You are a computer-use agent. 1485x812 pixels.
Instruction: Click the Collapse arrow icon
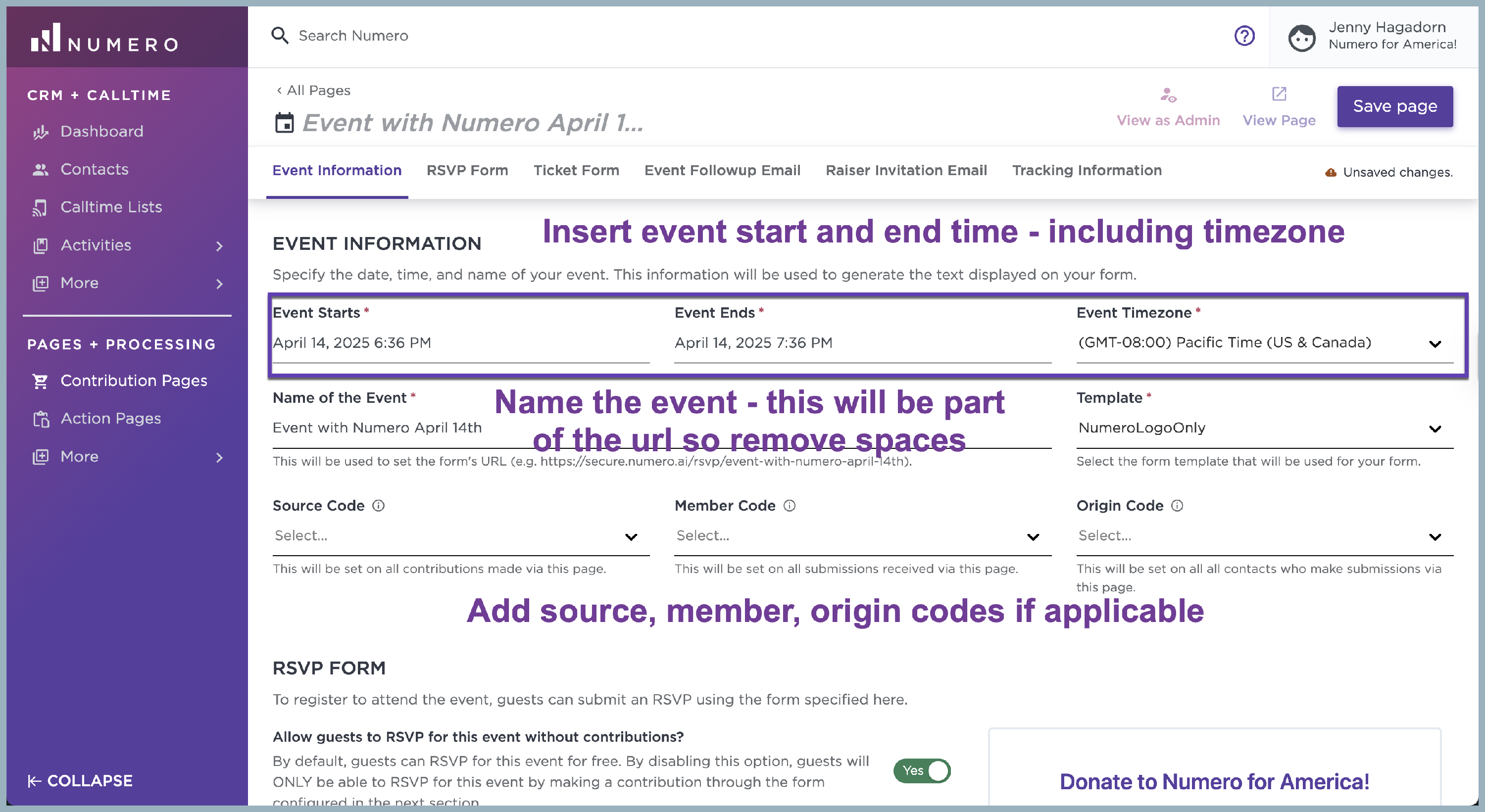coord(35,781)
